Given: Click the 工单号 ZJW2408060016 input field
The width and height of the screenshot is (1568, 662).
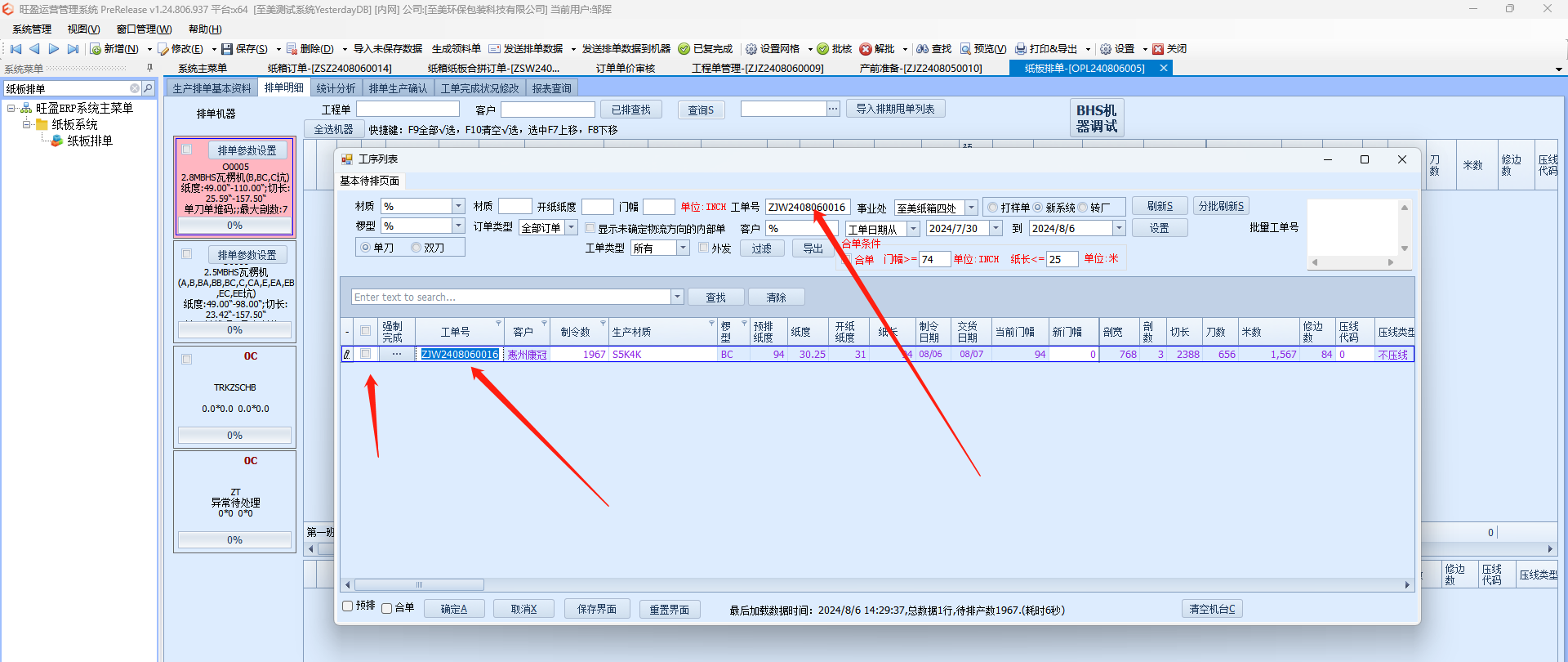Looking at the screenshot, I should [807, 208].
